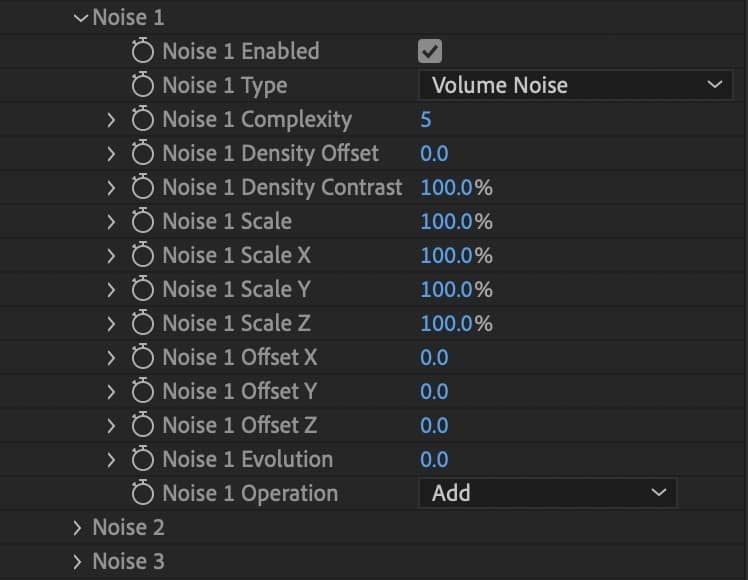Image resolution: width=748 pixels, height=580 pixels.
Task: Expand the Noise 2 group
Action: [79, 527]
